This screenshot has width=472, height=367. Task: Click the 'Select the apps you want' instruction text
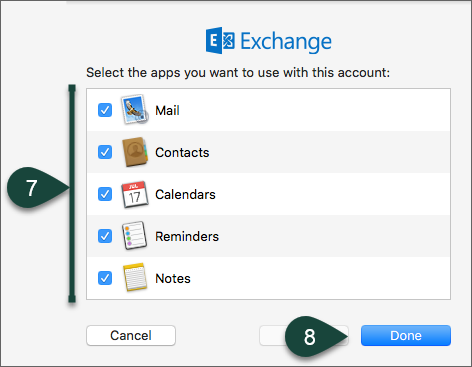238,72
